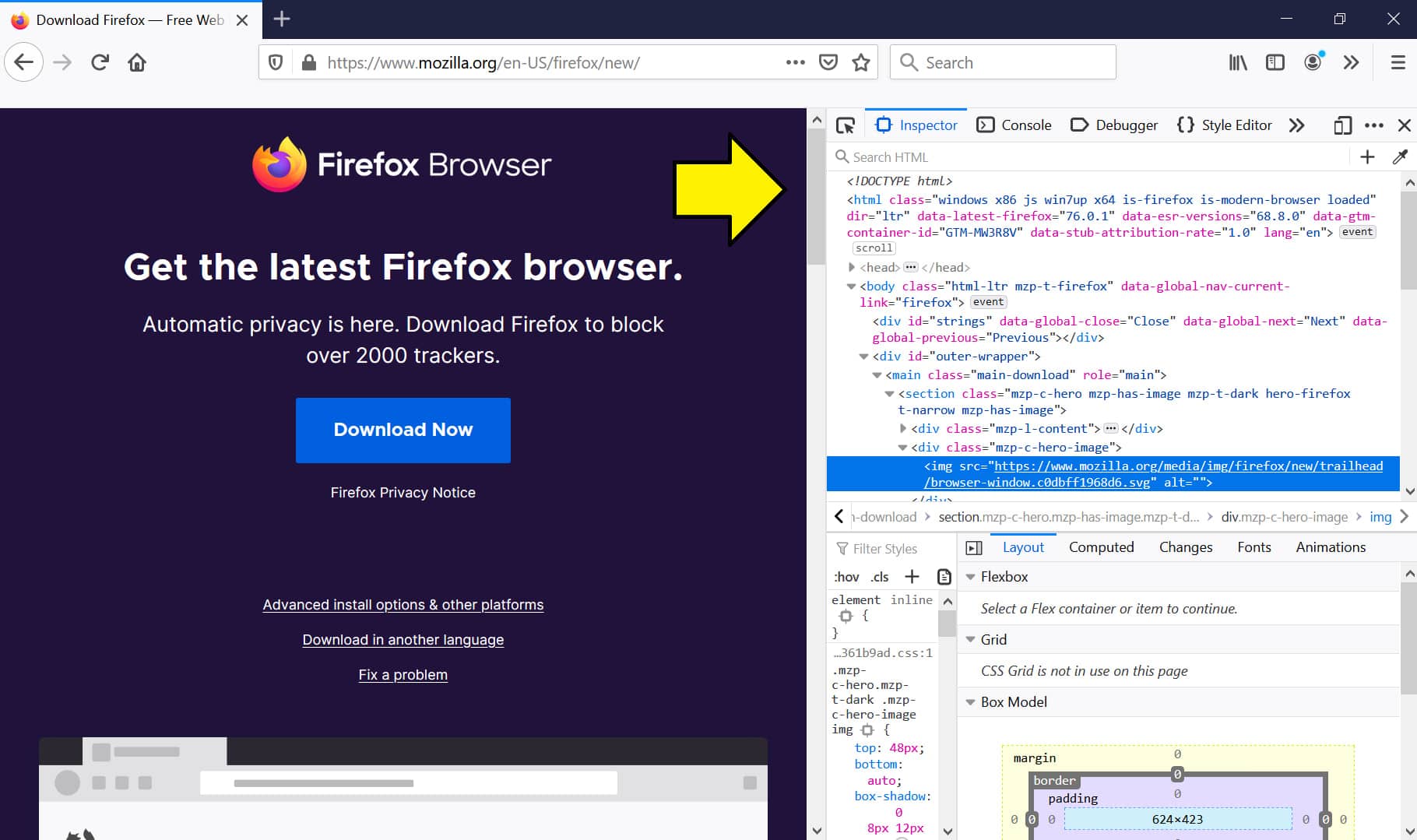
Task: Open the Computed styles tab
Action: pos(1102,547)
